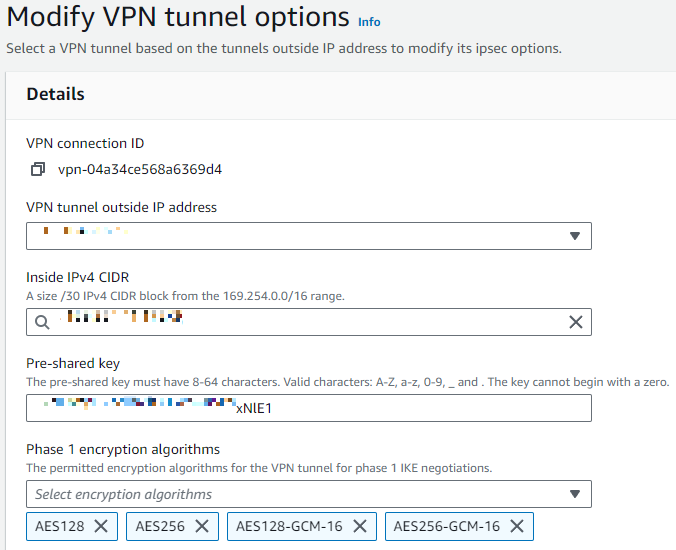Image resolution: width=676 pixels, height=550 pixels.
Task: Open the VPN tunnel outside IP address dropdown
Action: tap(309, 236)
